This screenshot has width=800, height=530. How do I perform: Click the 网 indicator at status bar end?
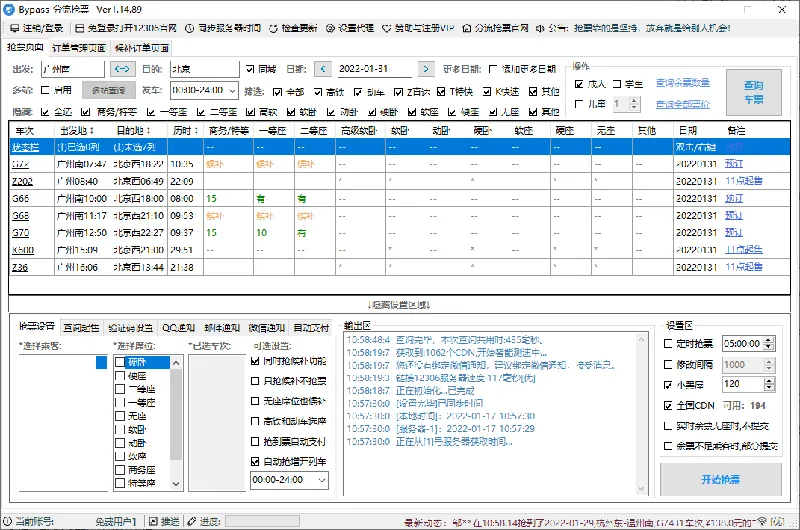click(x=777, y=521)
